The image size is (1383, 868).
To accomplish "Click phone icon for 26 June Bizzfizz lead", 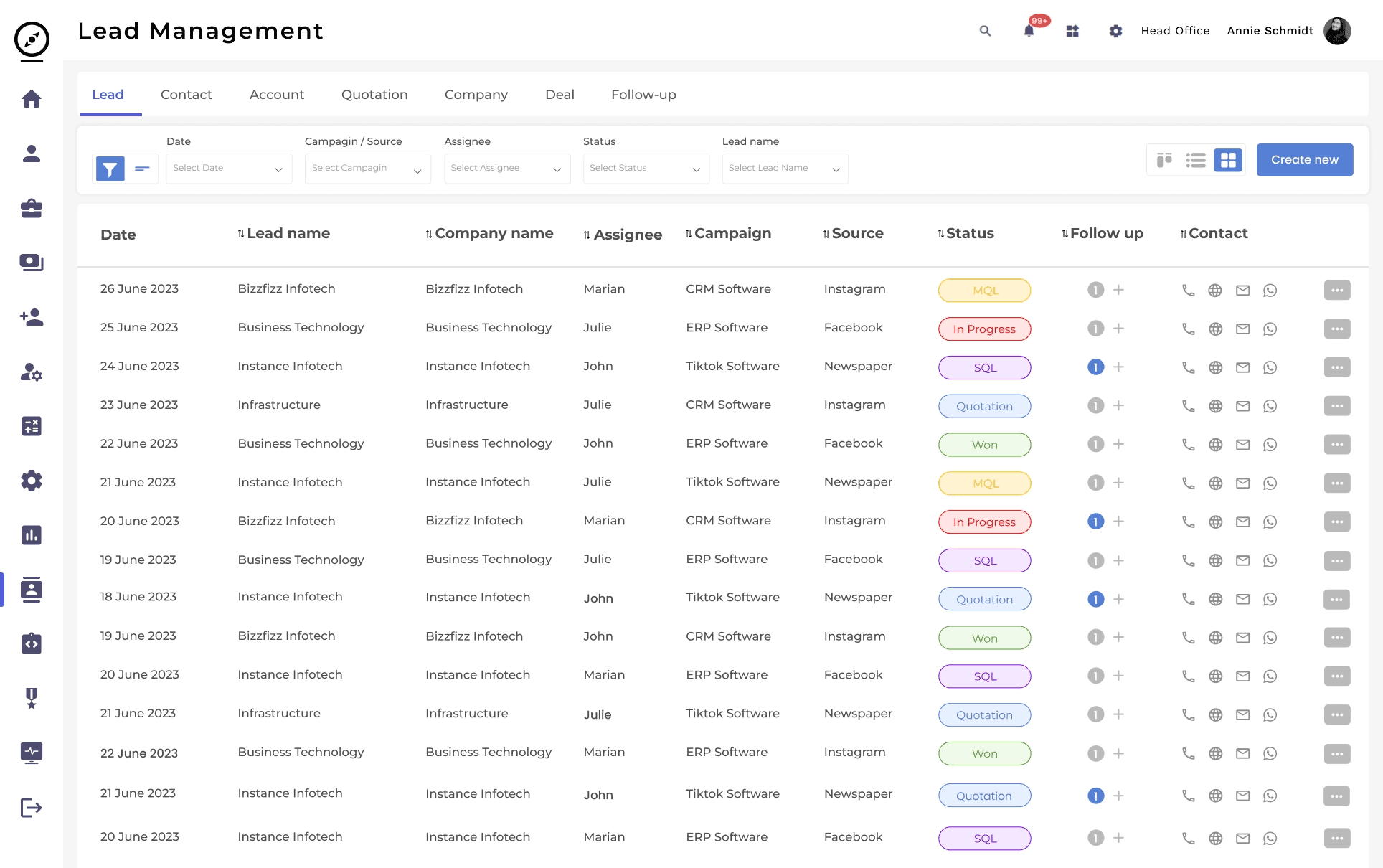I will pyautogui.click(x=1188, y=290).
